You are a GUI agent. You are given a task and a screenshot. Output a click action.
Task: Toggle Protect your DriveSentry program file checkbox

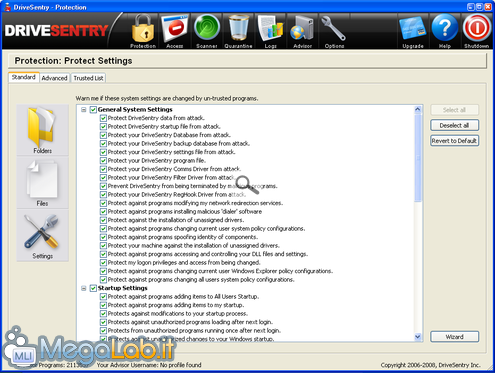tap(103, 161)
